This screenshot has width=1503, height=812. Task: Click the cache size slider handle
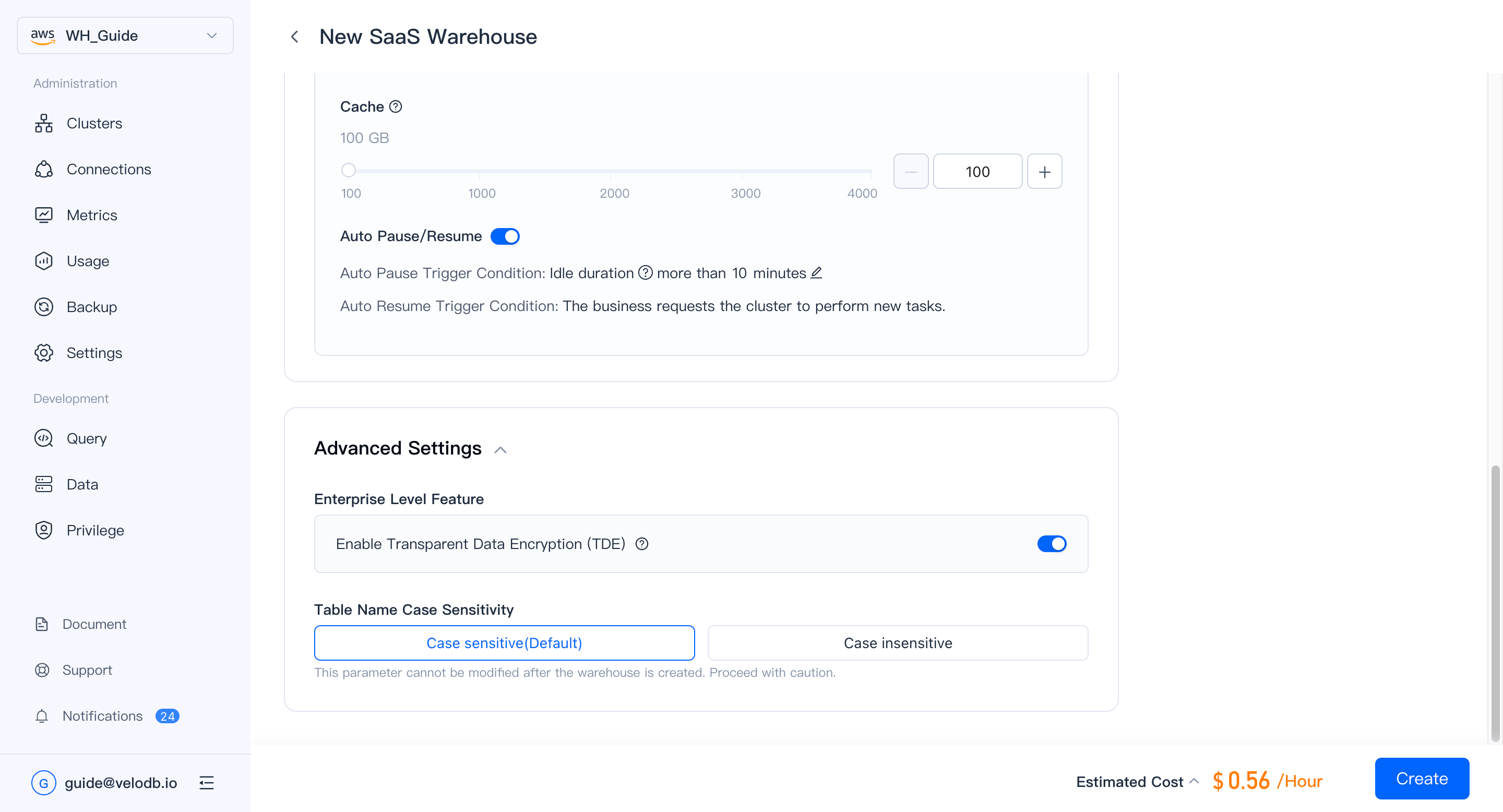point(348,170)
